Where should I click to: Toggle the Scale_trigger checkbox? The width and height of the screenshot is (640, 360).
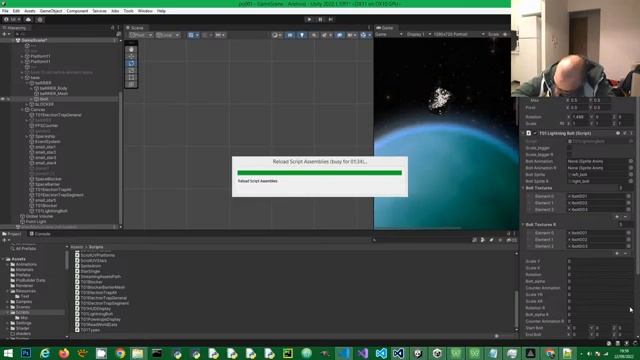coord(570,148)
